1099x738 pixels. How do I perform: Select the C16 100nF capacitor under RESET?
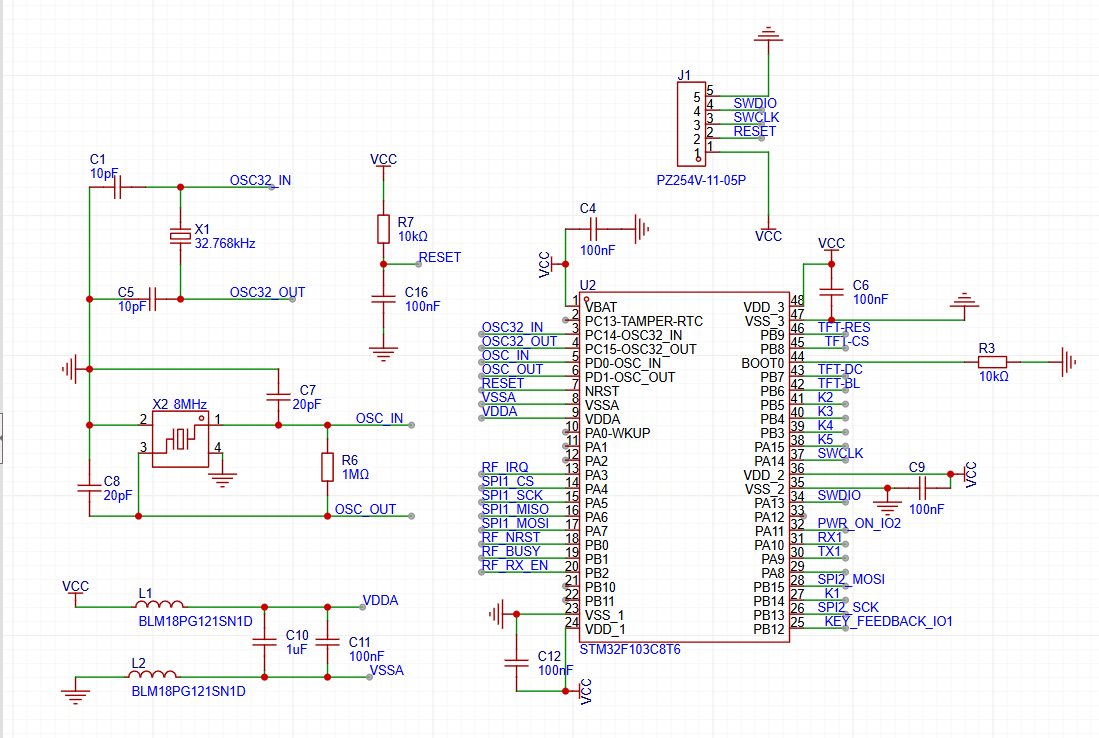[x=382, y=298]
